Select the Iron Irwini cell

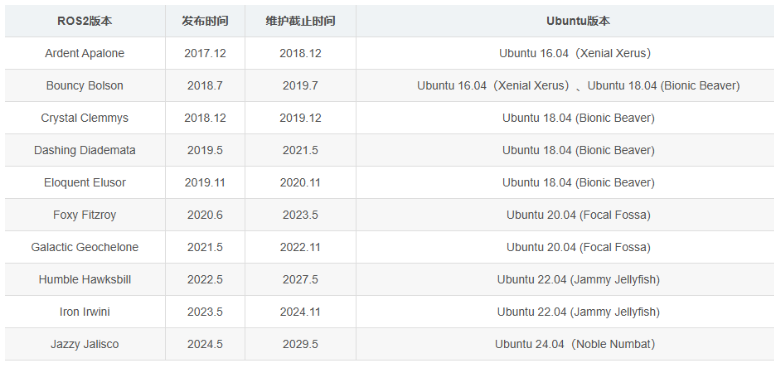[x=85, y=312]
